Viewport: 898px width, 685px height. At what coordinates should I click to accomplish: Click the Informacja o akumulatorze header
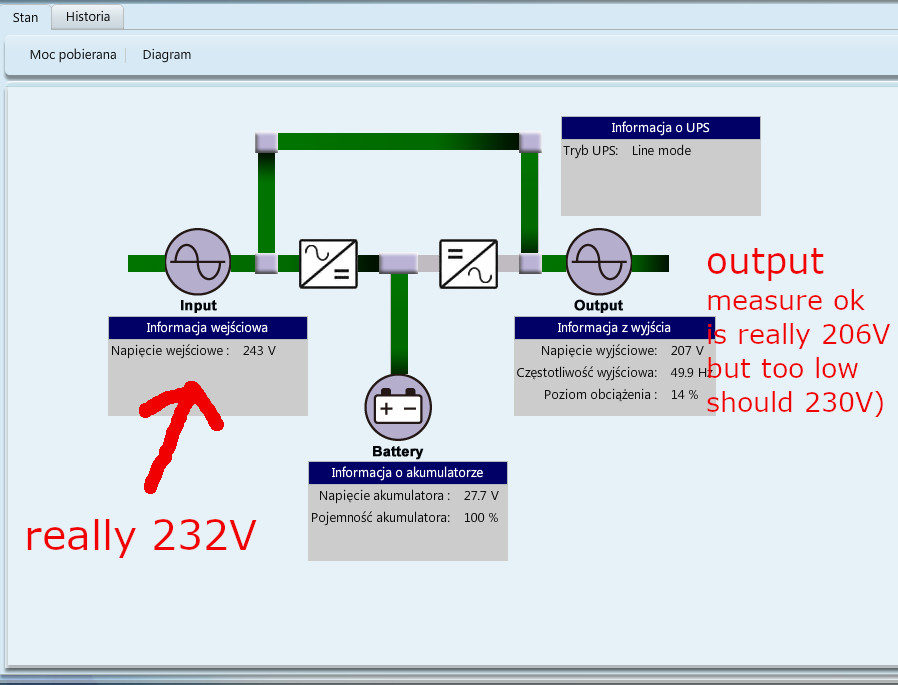[x=407, y=473]
